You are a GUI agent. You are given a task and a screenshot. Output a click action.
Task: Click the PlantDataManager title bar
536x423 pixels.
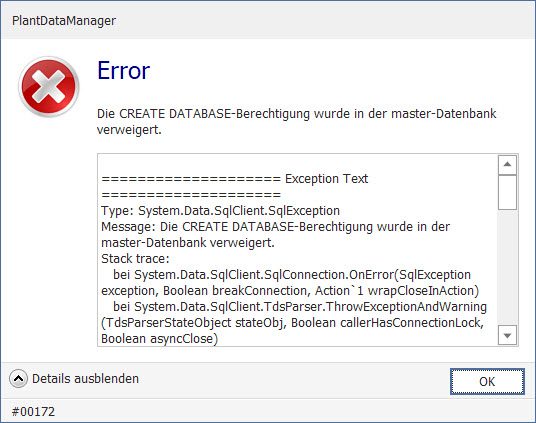[268, 21]
